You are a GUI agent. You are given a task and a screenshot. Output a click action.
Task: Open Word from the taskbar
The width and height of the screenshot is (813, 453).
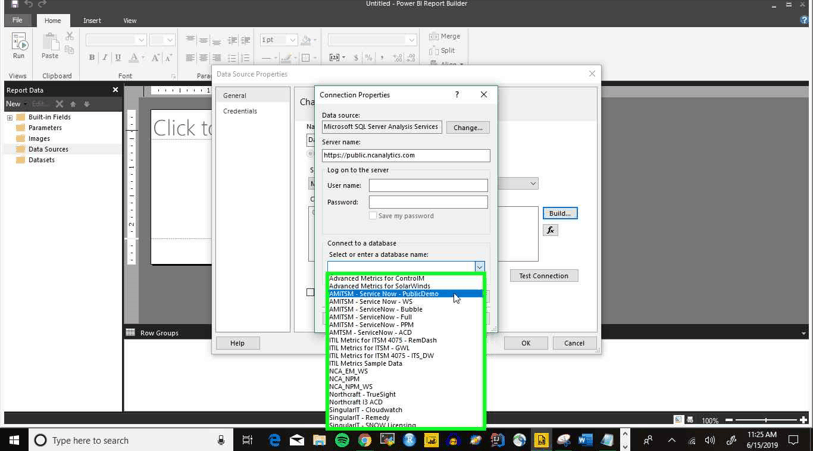(585, 440)
